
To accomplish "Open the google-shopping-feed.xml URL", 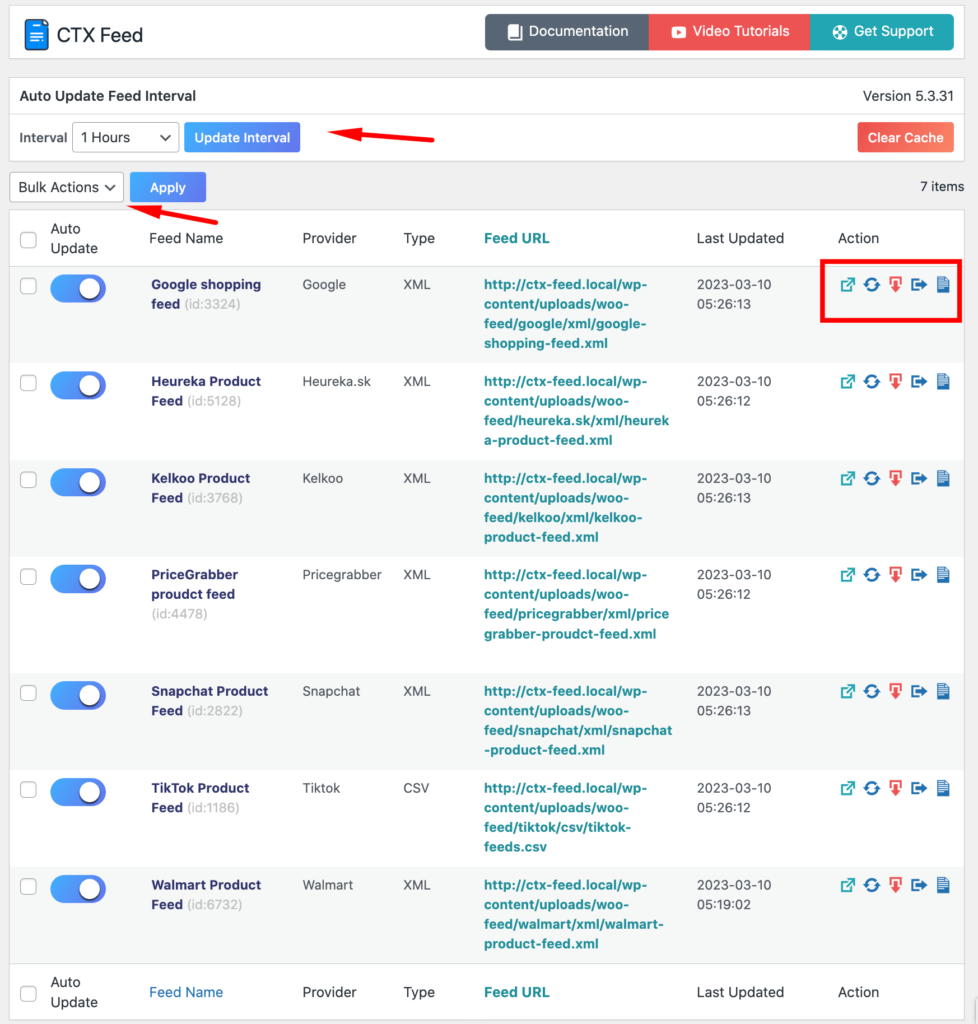I will tap(565, 314).
